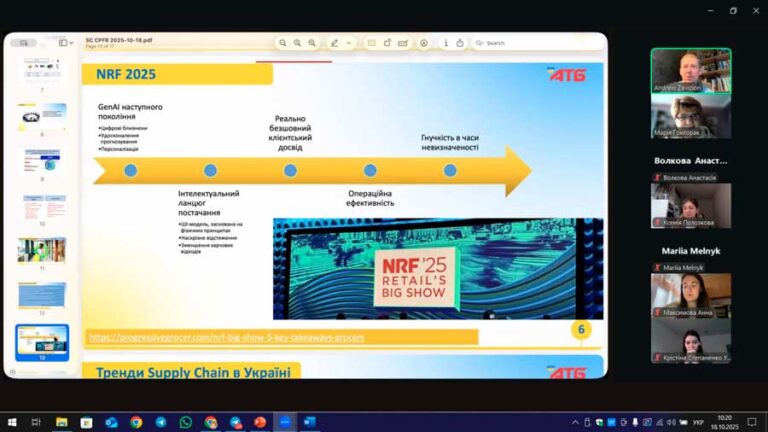
Task: Select Andreas Zeviston's video tile
Action: [691, 70]
